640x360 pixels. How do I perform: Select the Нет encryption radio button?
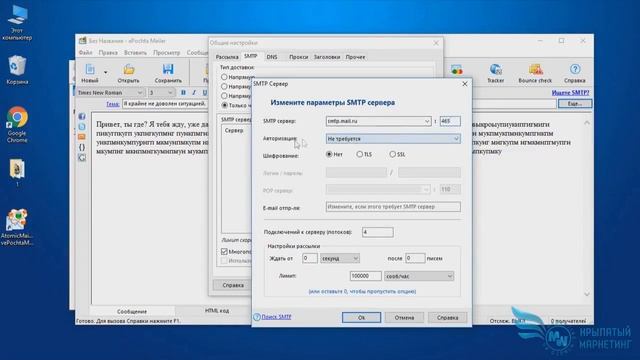(x=329, y=154)
